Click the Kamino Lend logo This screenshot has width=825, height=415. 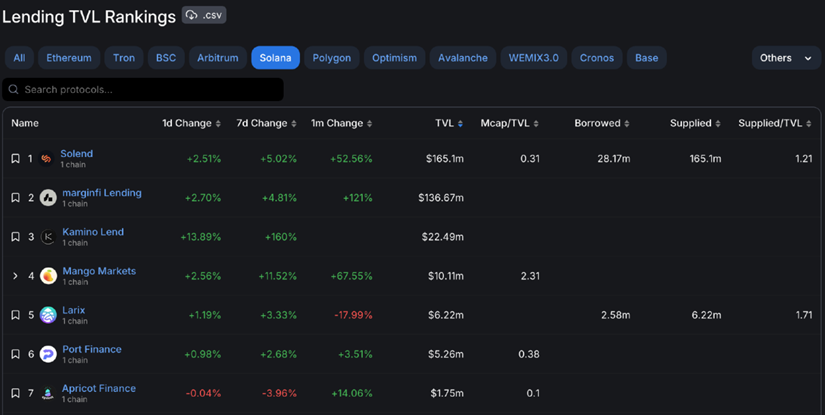(x=48, y=237)
